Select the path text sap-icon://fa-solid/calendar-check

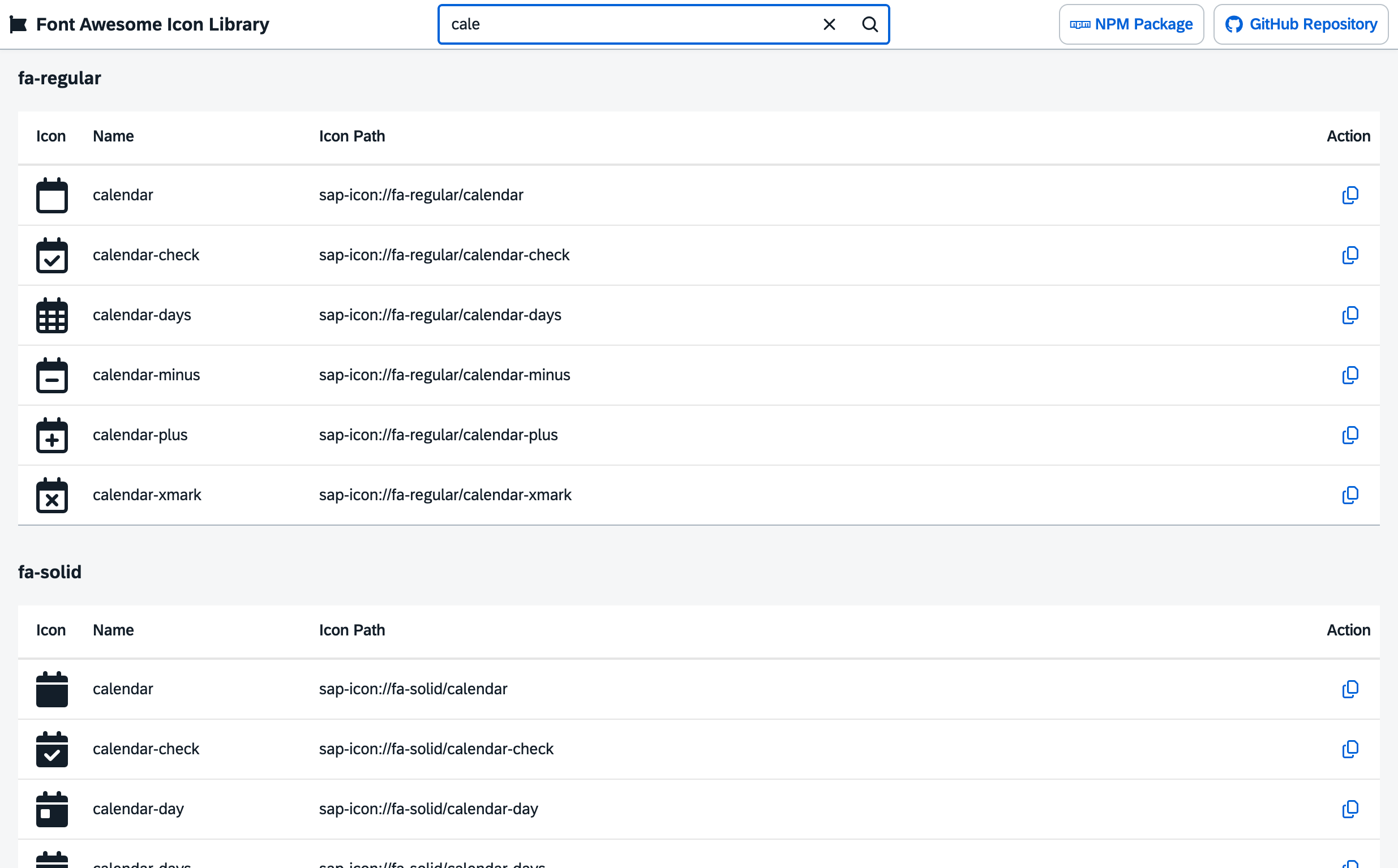(x=436, y=749)
